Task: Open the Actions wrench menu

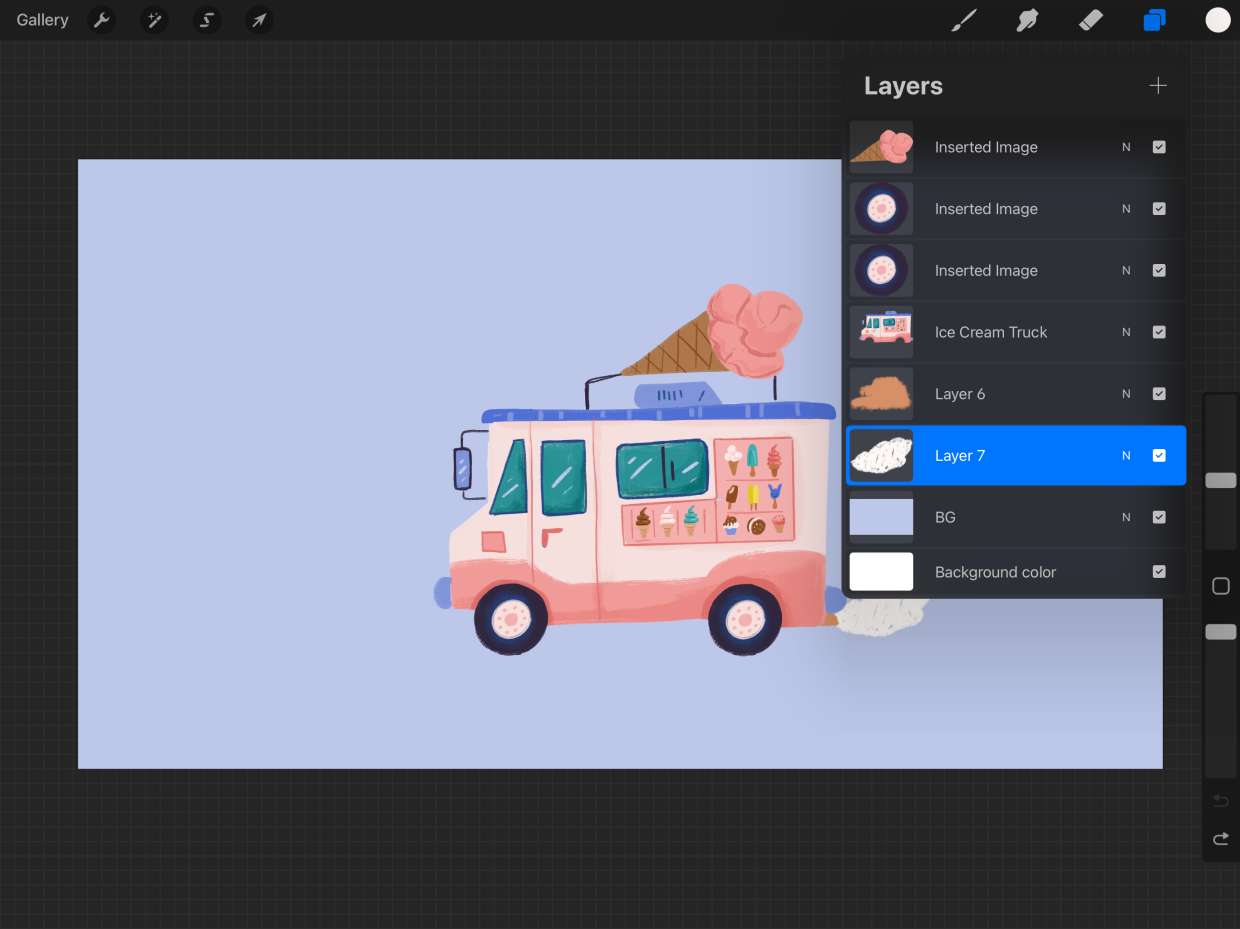Action: (x=101, y=20)
